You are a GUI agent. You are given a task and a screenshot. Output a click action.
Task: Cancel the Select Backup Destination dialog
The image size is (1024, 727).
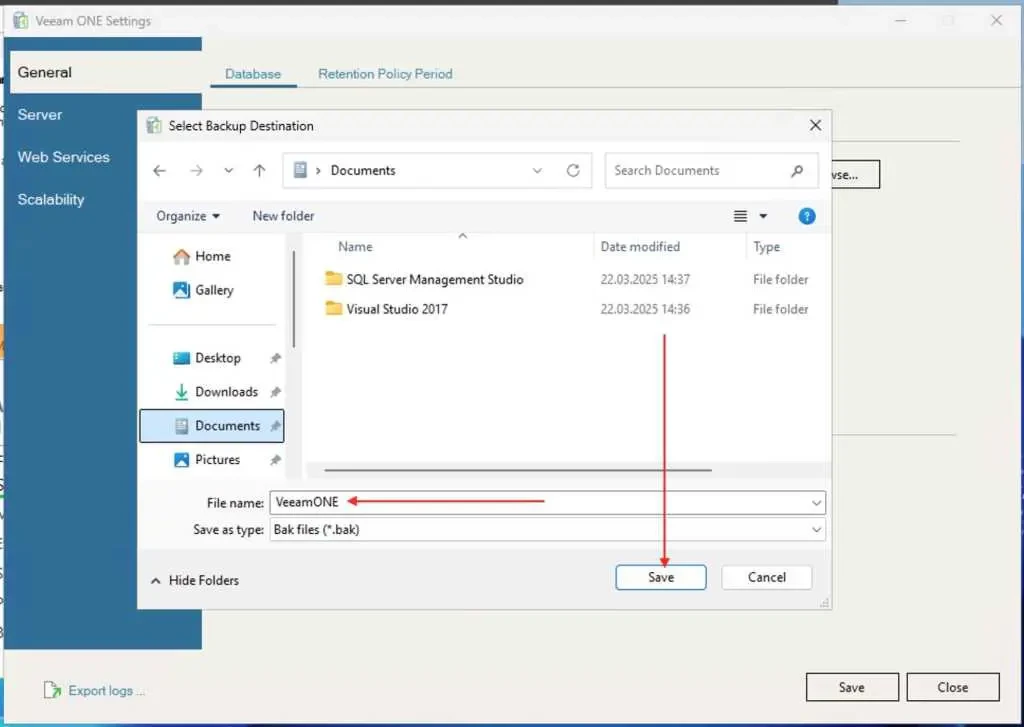tap(767, 577)
